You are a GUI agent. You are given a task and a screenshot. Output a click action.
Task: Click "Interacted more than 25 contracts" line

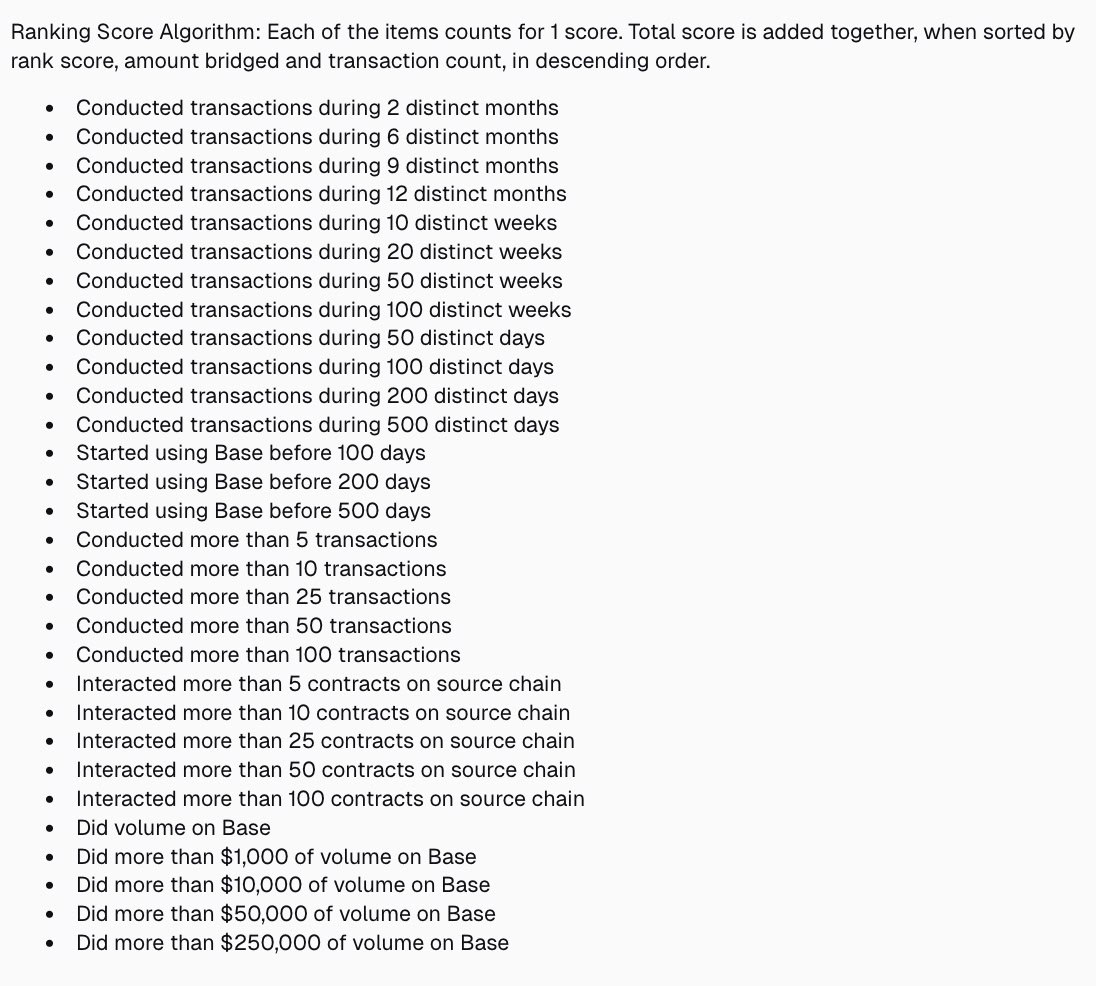(325, 741)
